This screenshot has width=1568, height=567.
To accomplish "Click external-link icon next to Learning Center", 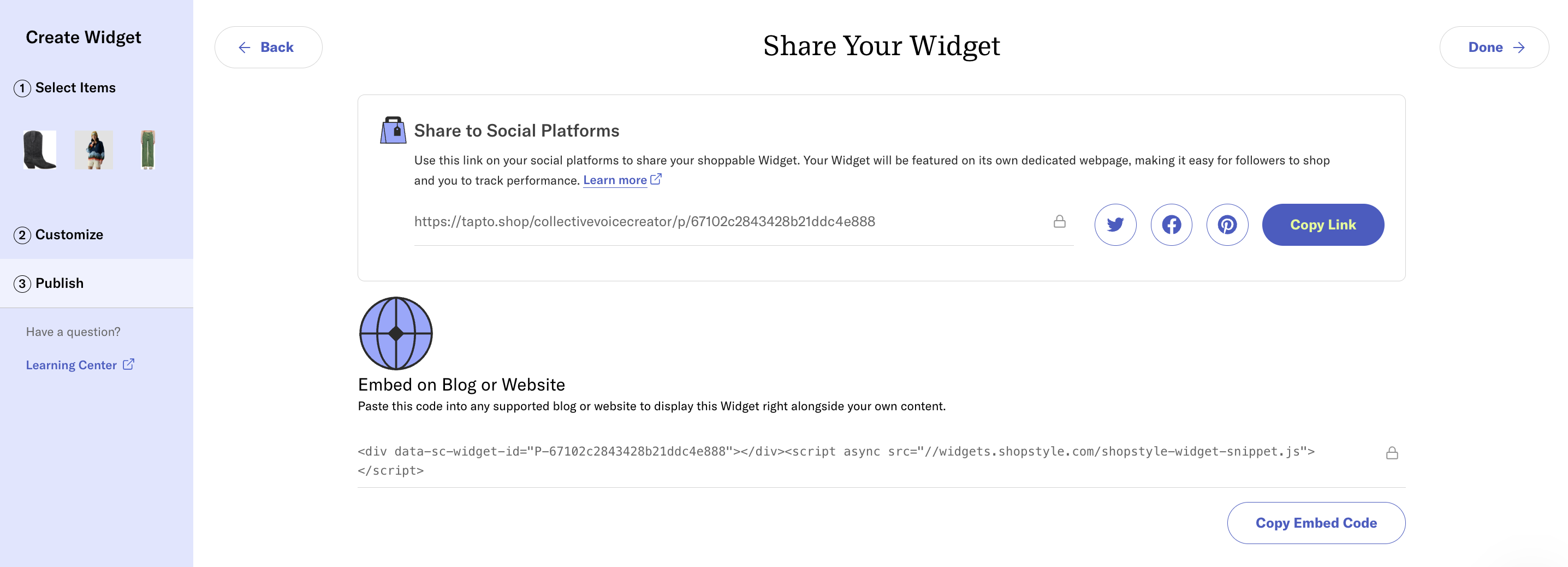I will (x=128, y=364).
